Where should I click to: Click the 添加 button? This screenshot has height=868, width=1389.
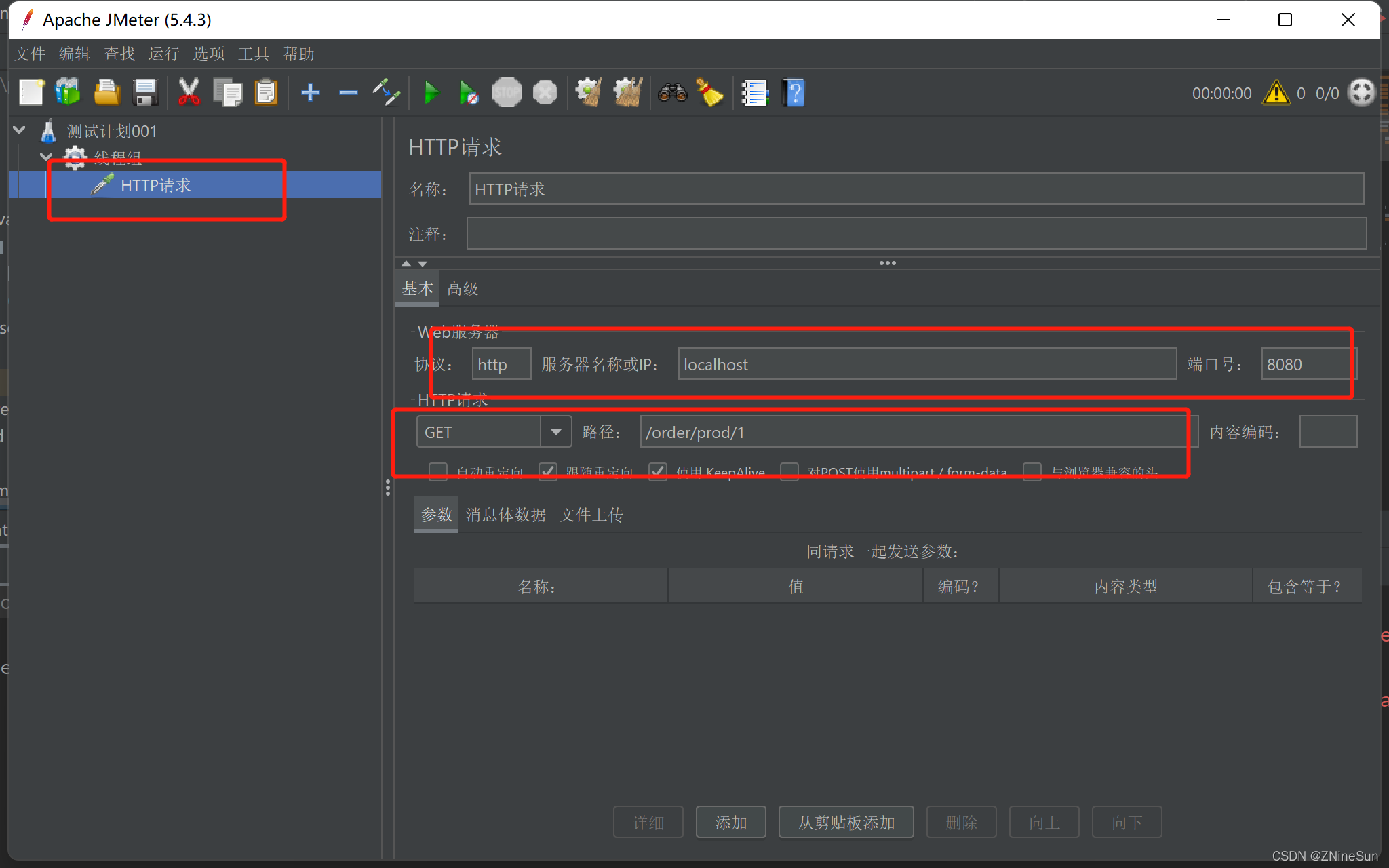(x=731, y=822)
